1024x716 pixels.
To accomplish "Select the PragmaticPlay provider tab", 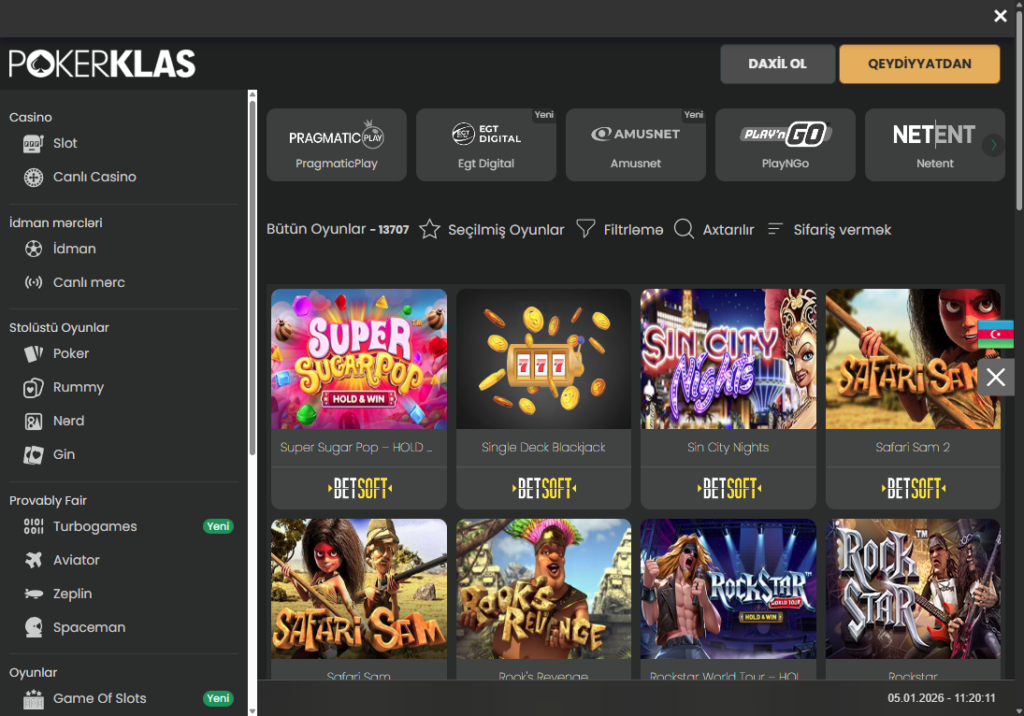I will 336,145.
